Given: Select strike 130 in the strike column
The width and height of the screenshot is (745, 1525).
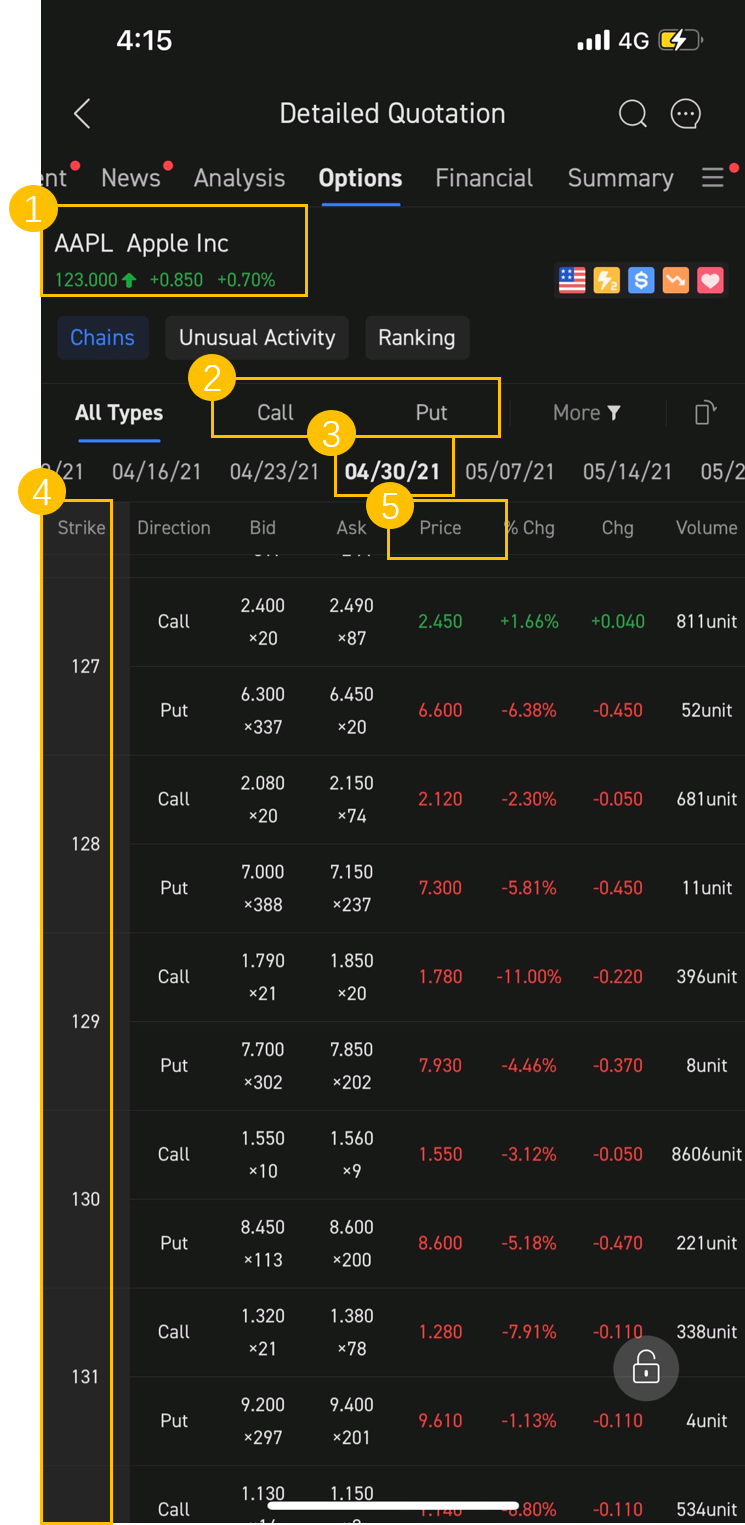Looking at the screenshot, I should click(x=86, y=1199).
